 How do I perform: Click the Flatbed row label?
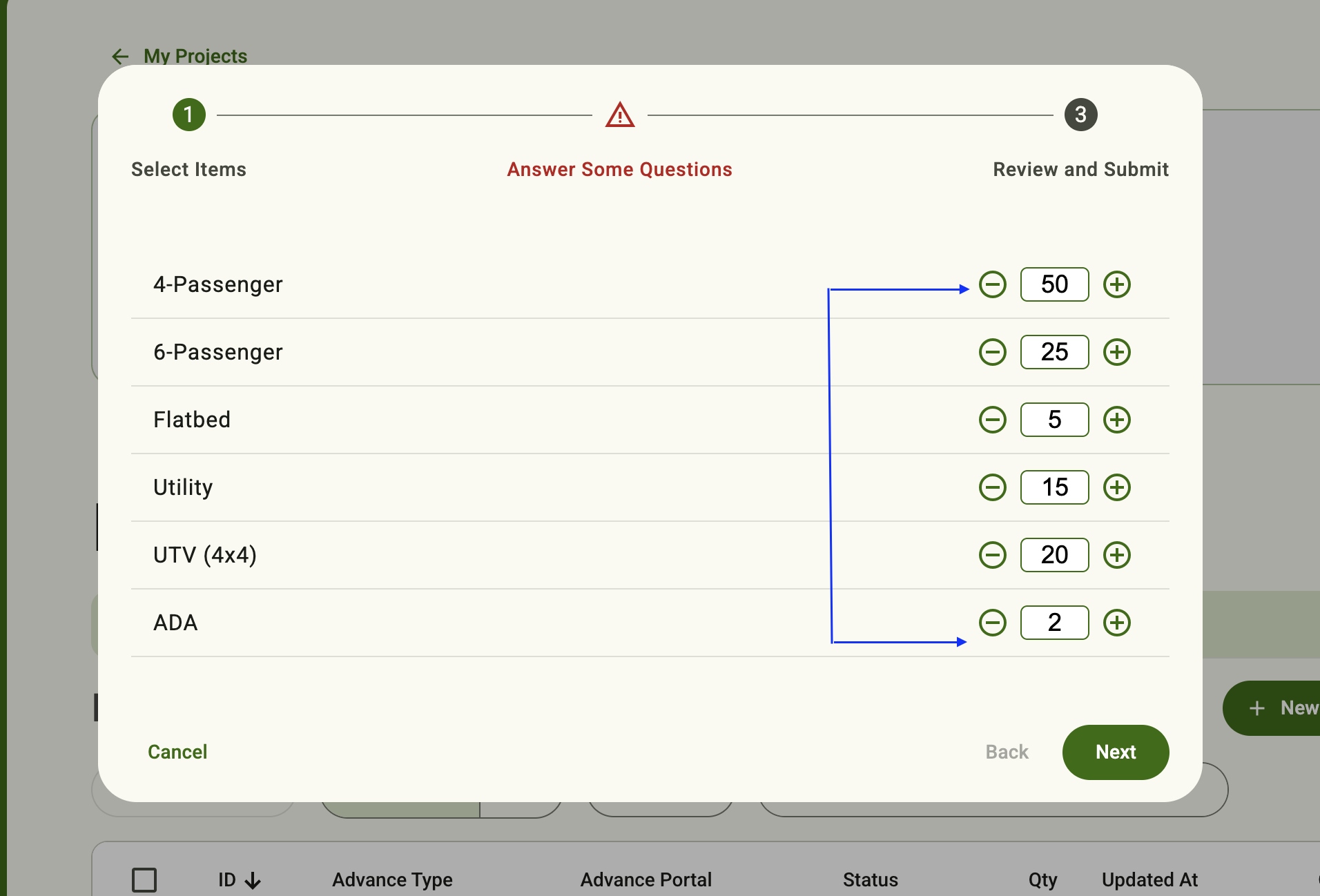(192, 420)
